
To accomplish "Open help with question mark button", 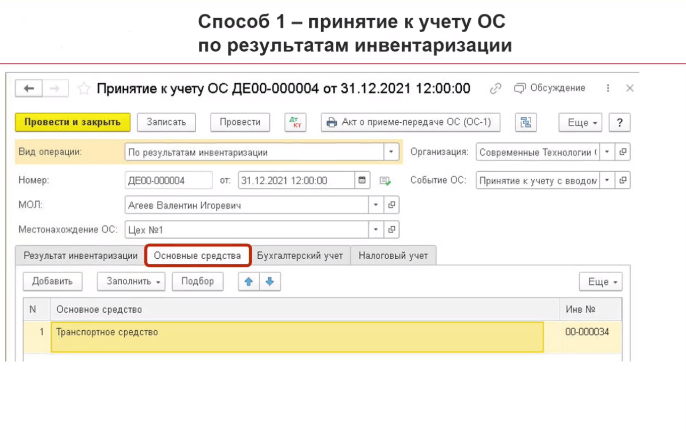I will pos(621,122).
